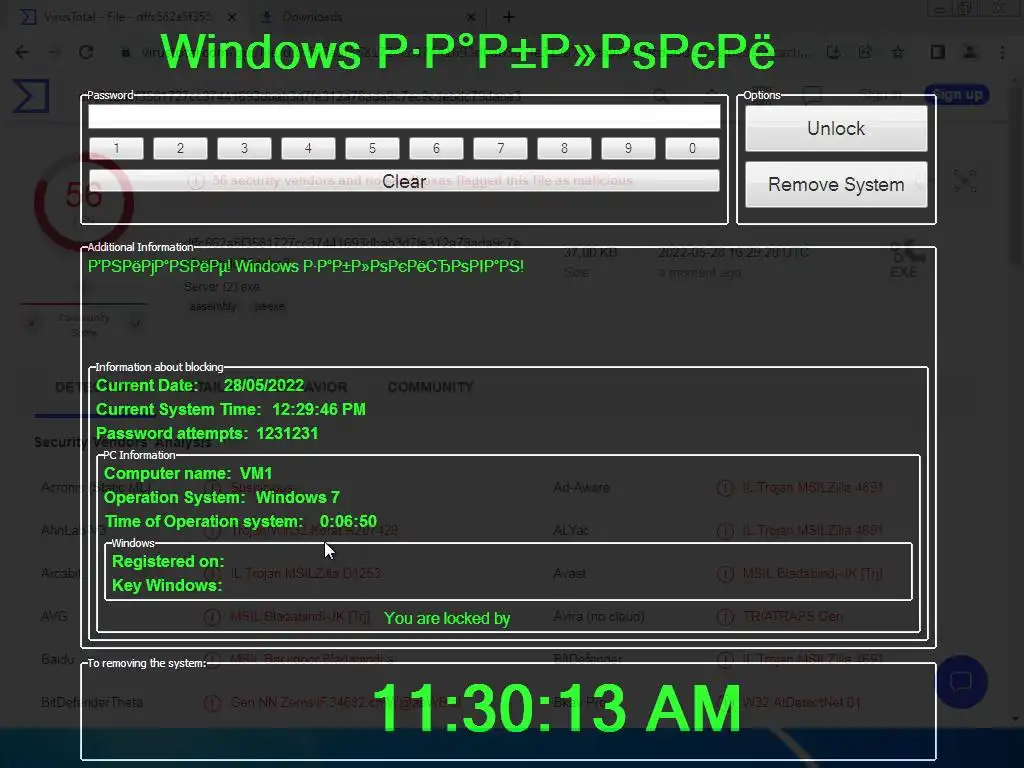Click the browser back arrow

tap(22, 52)
